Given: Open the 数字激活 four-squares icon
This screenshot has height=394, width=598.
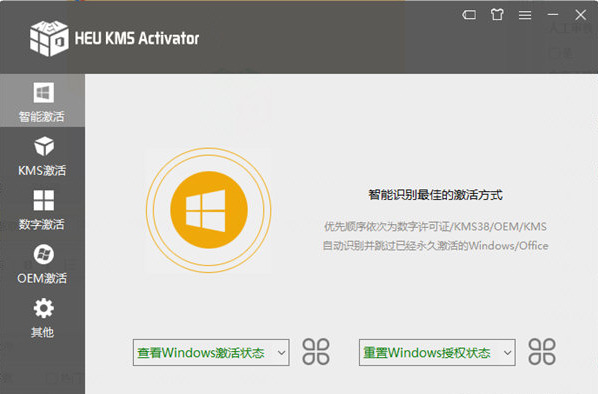Looking at the screenshot, I should 43,200.
